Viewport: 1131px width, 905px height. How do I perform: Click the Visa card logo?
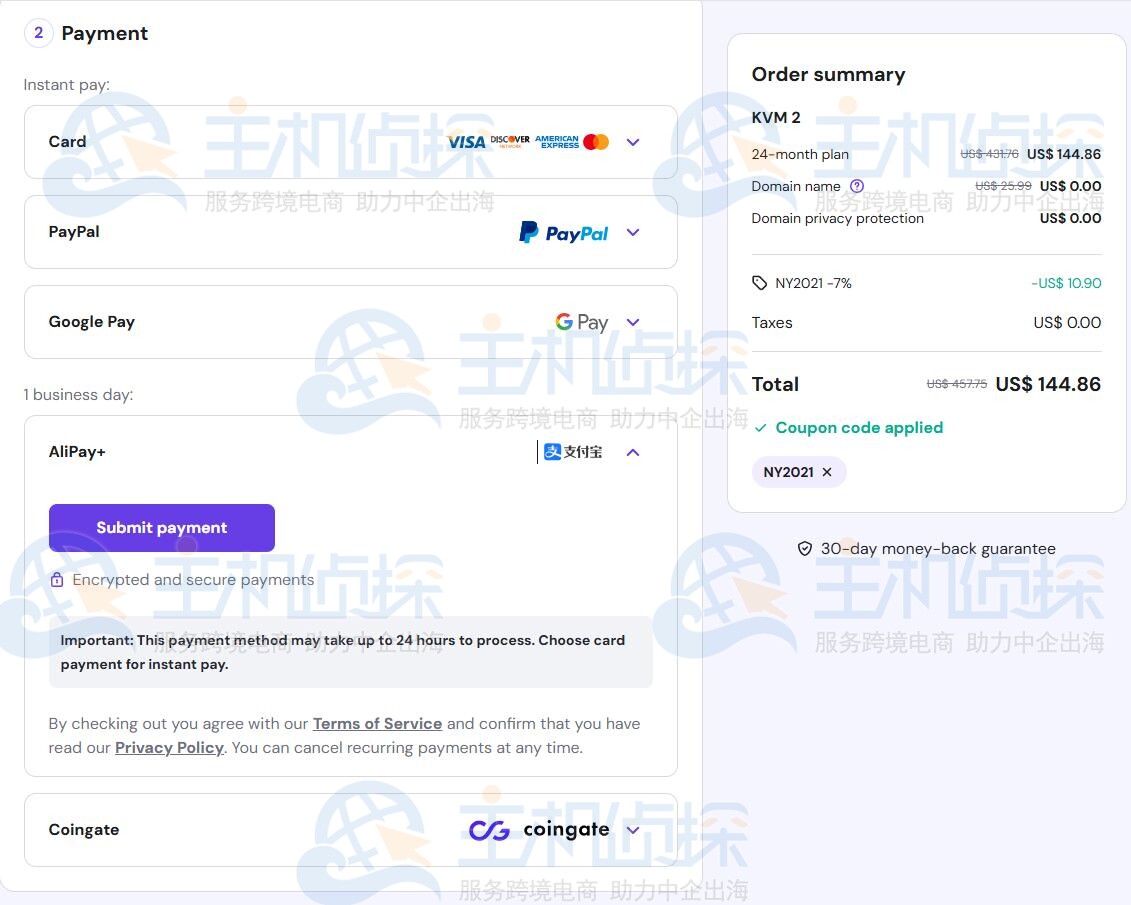pos(466,142)
